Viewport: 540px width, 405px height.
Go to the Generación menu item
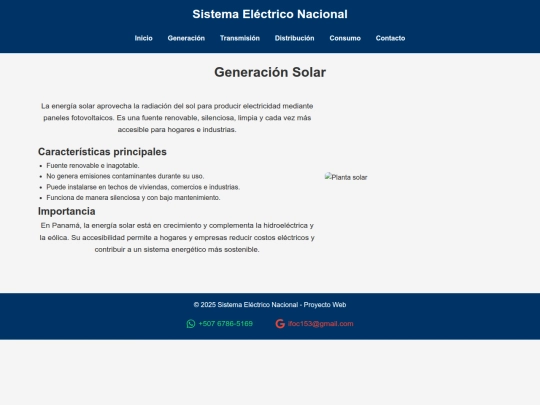pyautogui.click(x=186, y=38)
